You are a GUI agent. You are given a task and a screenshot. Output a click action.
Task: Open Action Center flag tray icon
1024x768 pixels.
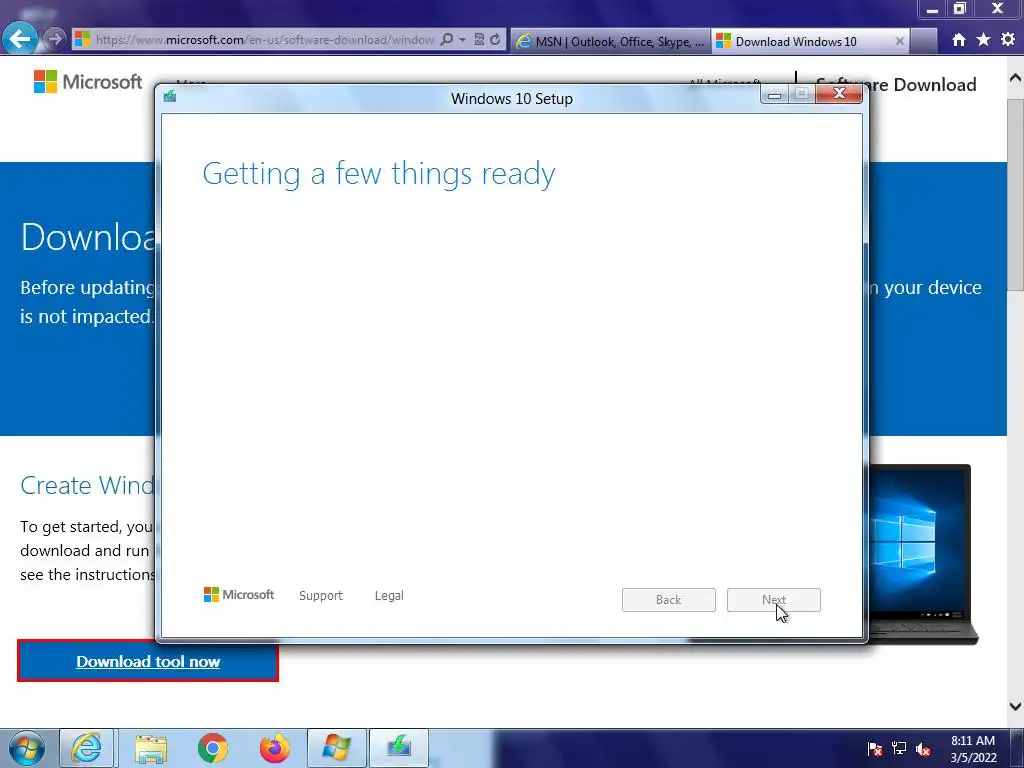point(874,749)
